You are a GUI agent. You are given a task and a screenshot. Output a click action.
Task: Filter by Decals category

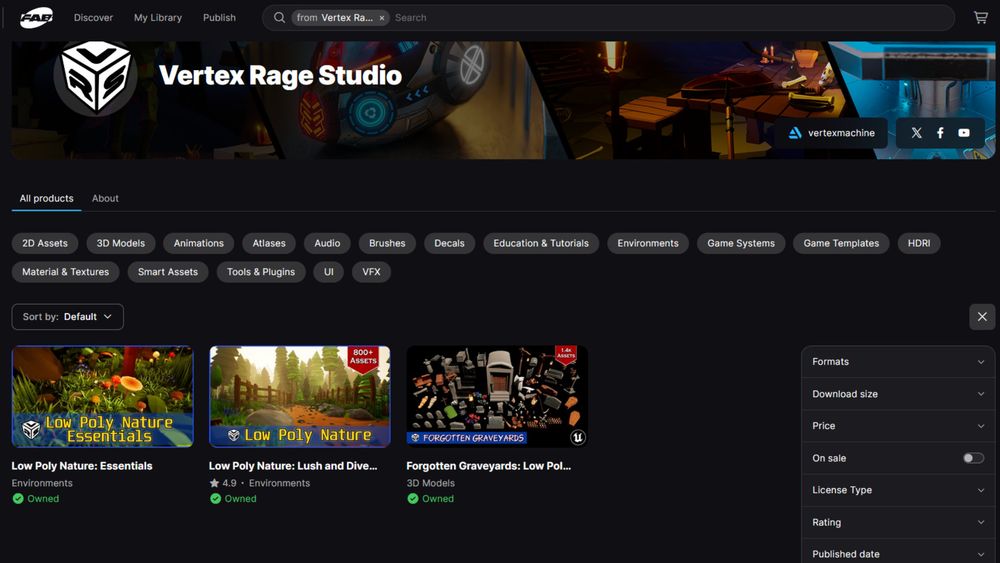449,243
